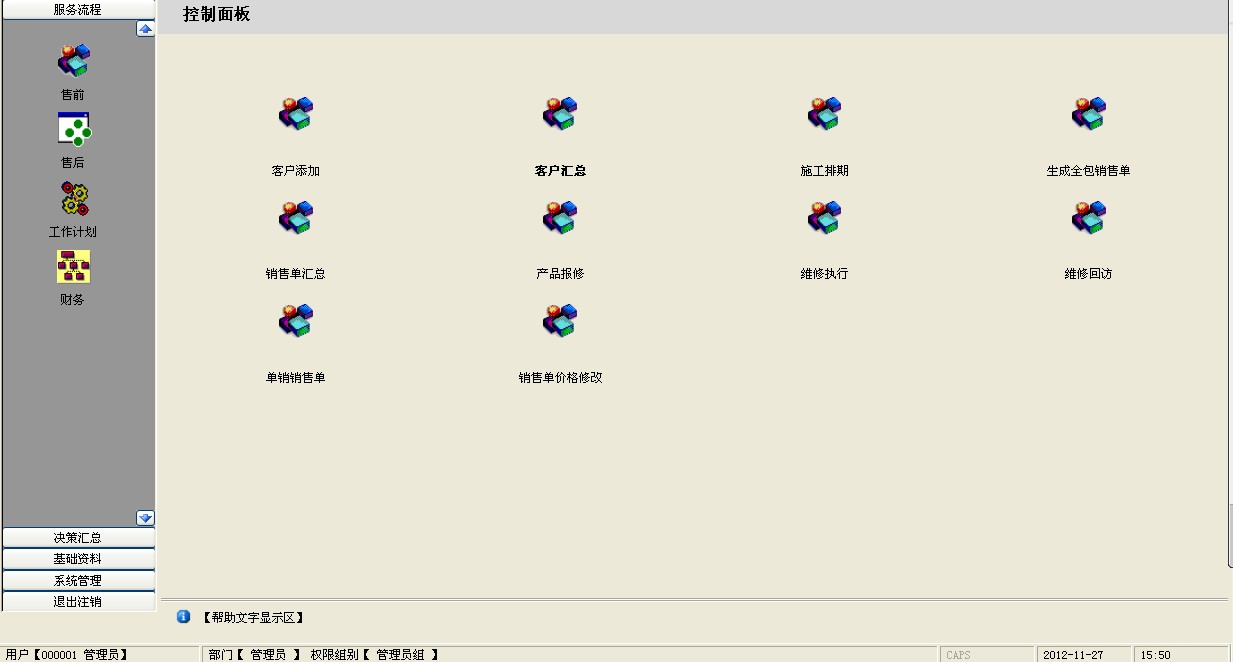Click the 单销销售单 icon
The image size is (1233, 662).
pyautogui.click(x=296, y=321)
